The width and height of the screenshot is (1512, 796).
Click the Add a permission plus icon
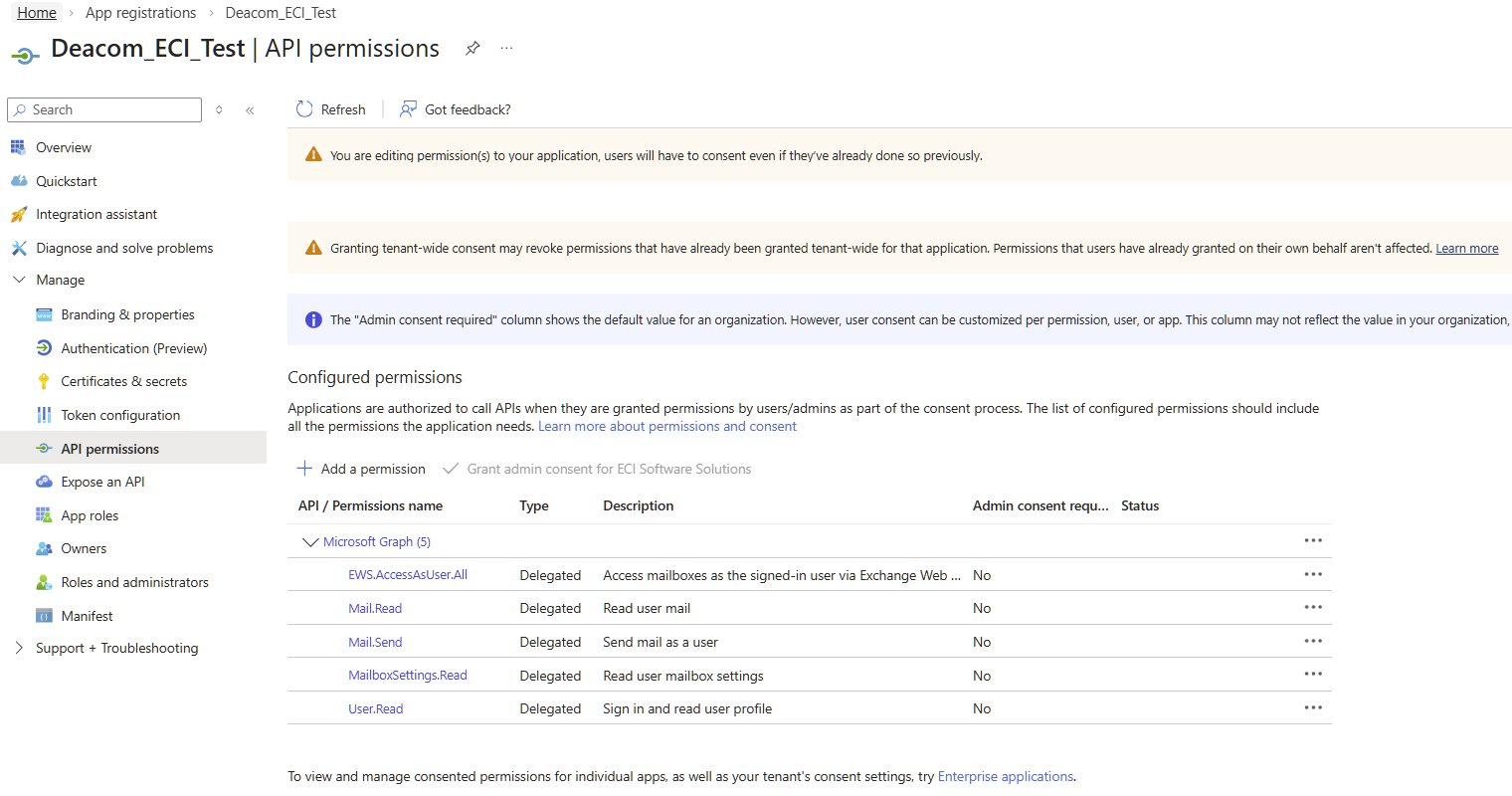304,469
